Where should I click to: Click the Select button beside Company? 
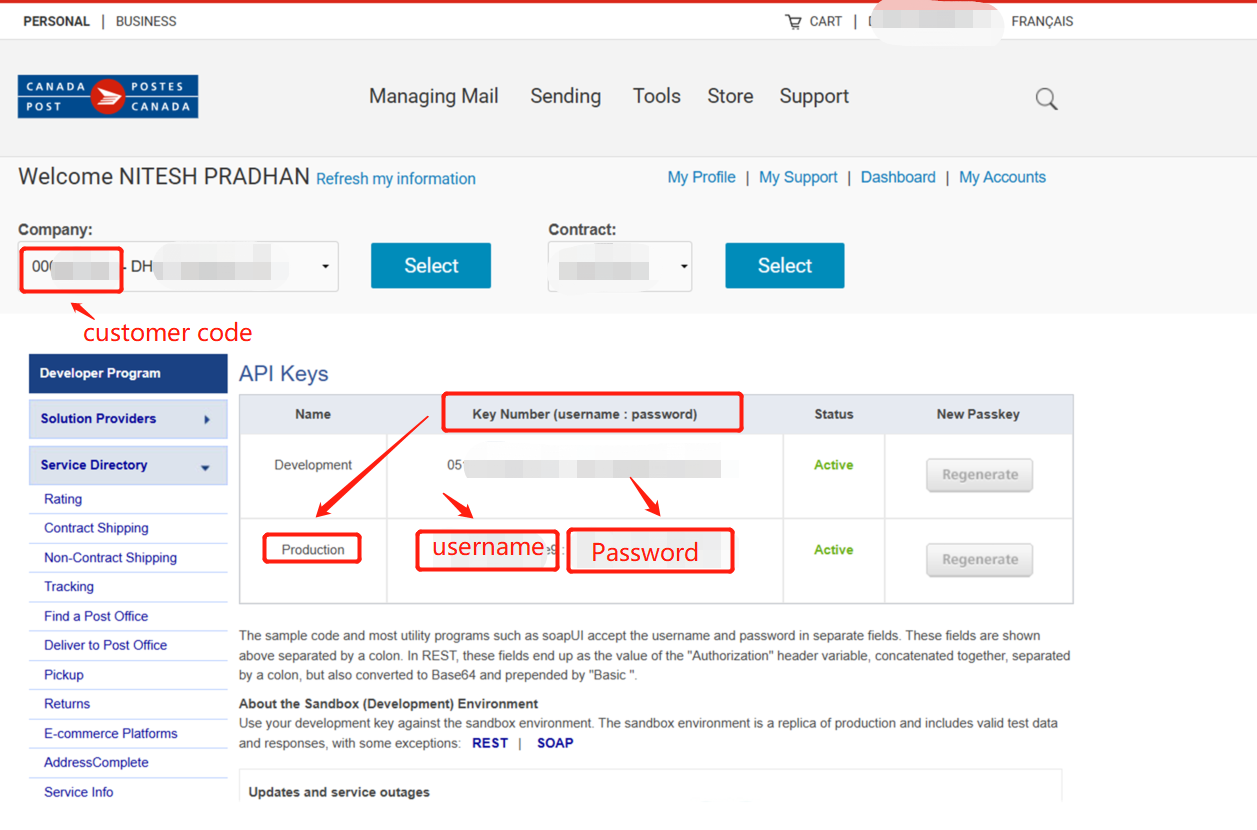(431, 266)
